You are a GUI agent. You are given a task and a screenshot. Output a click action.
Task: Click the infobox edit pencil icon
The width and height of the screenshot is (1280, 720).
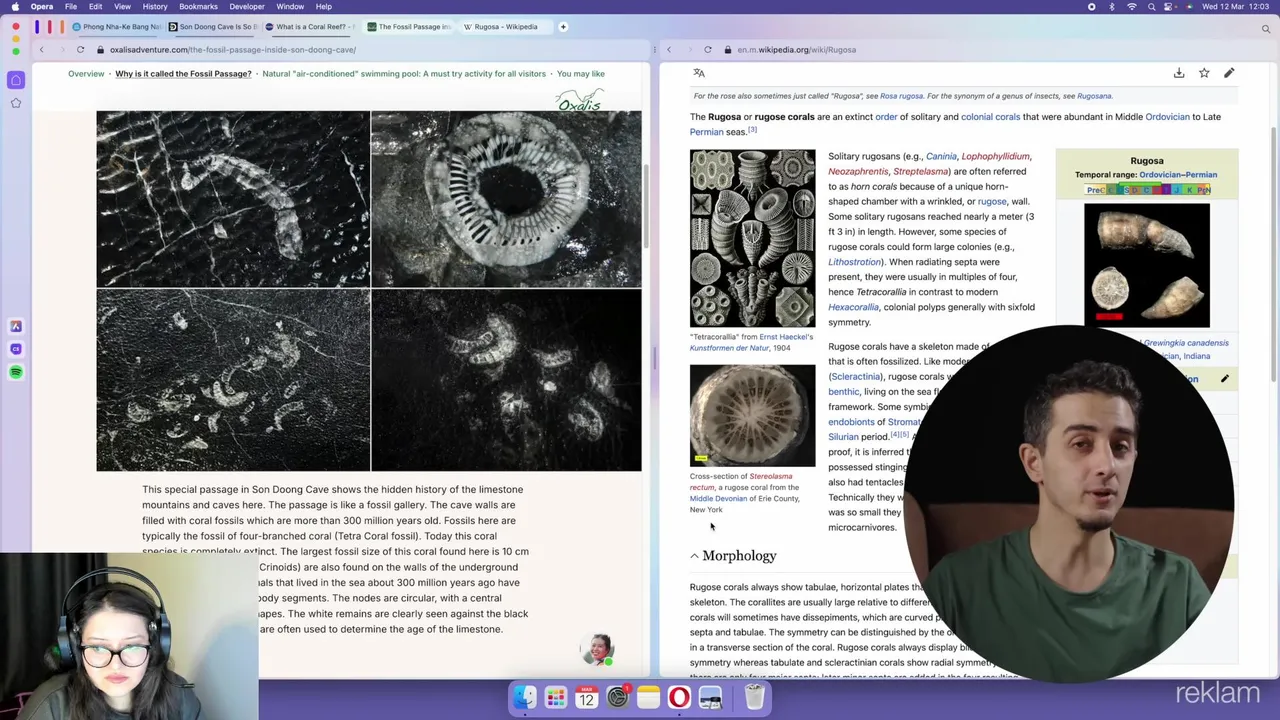pos(1224,379)
